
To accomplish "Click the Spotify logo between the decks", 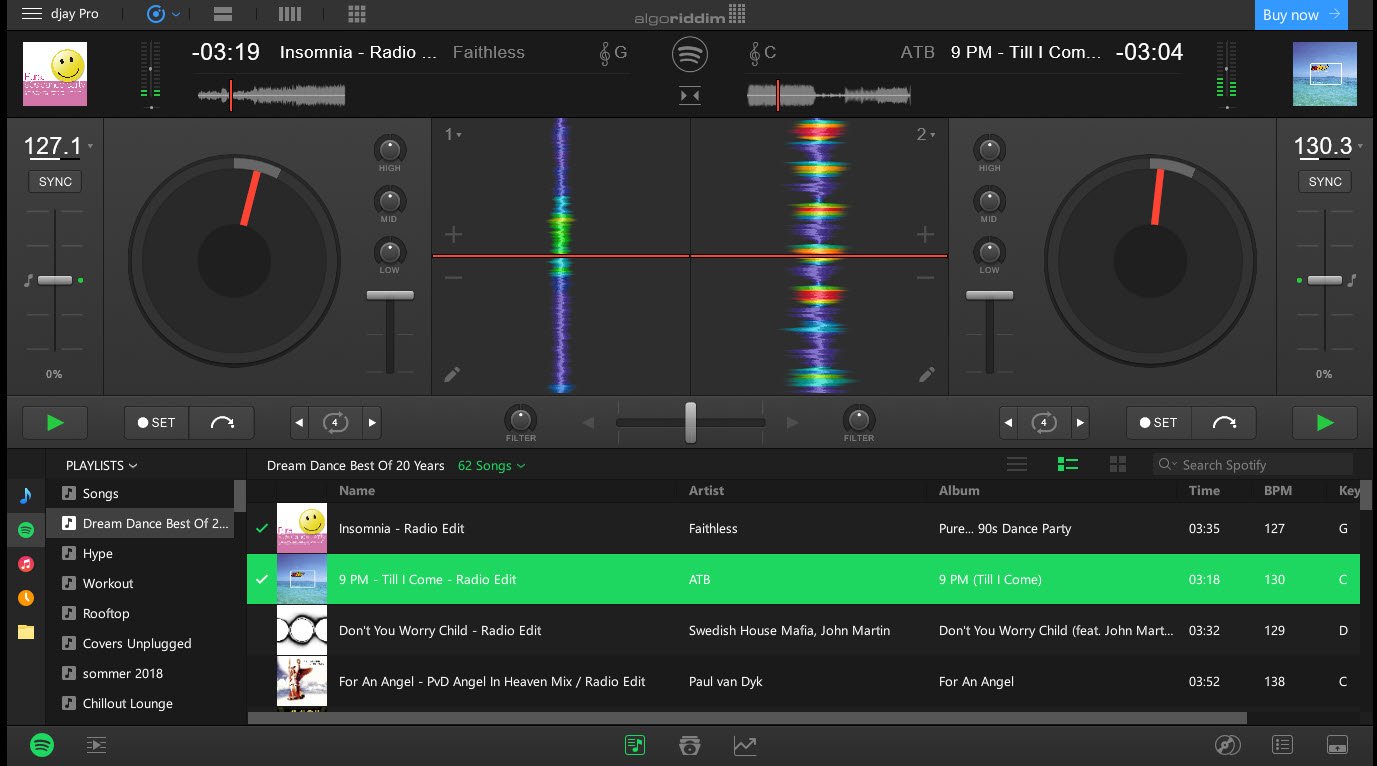I will pos(689,54).
